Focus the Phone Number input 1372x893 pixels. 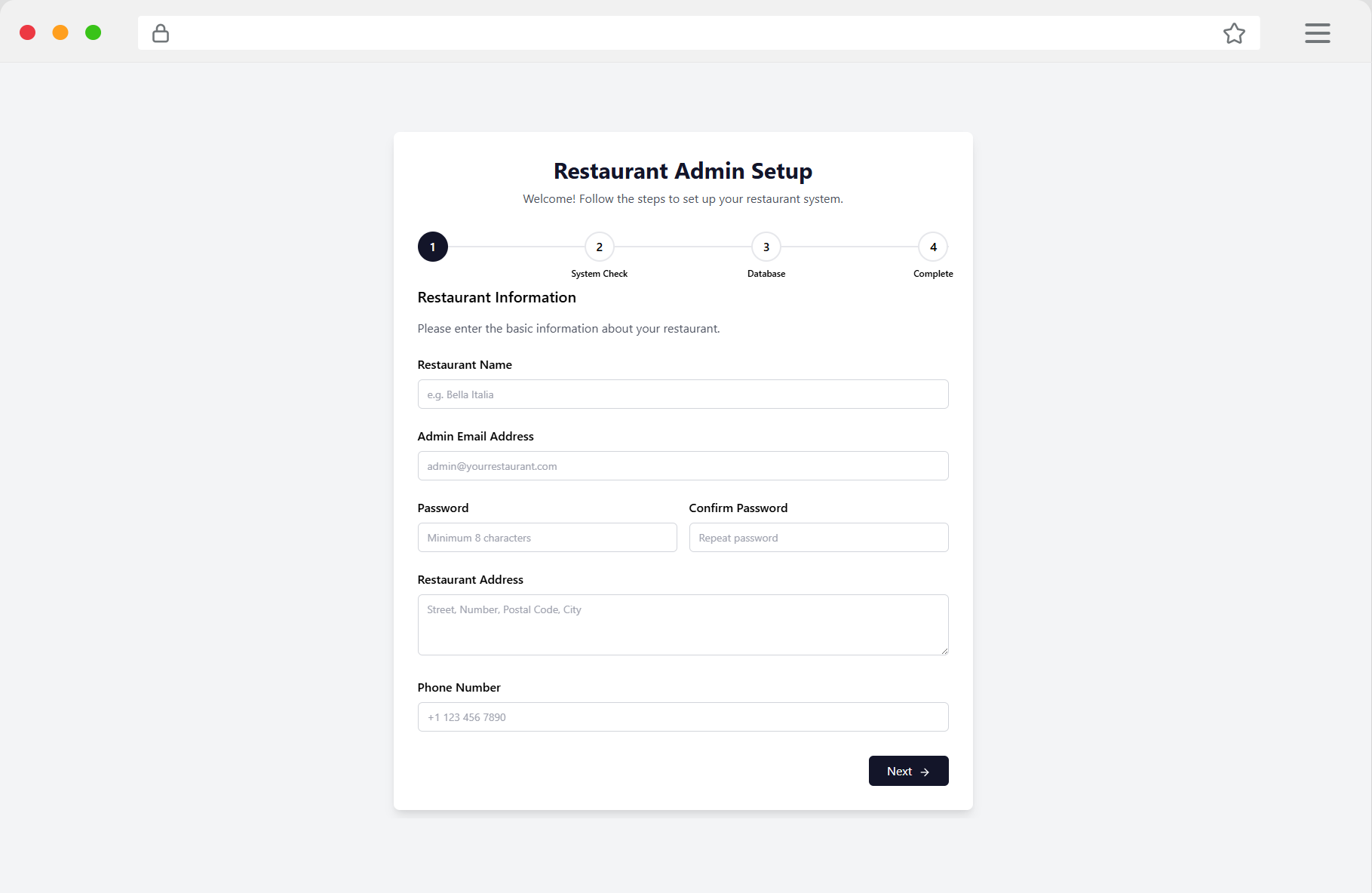(683, 717)
